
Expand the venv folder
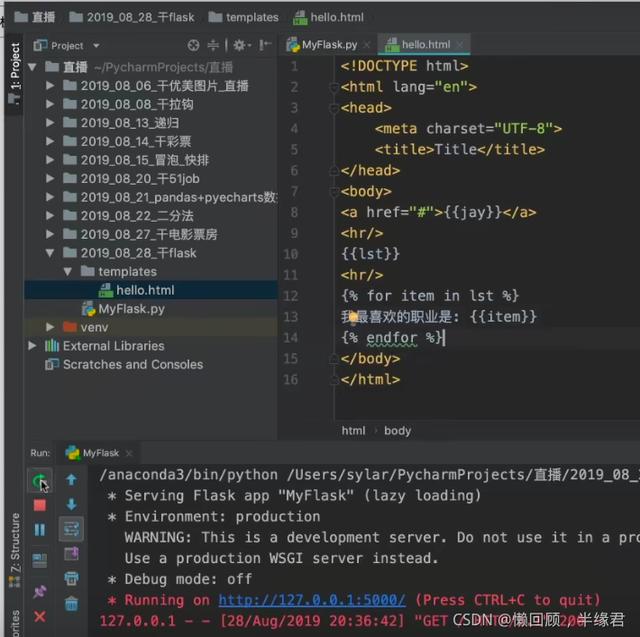[50, 327]
